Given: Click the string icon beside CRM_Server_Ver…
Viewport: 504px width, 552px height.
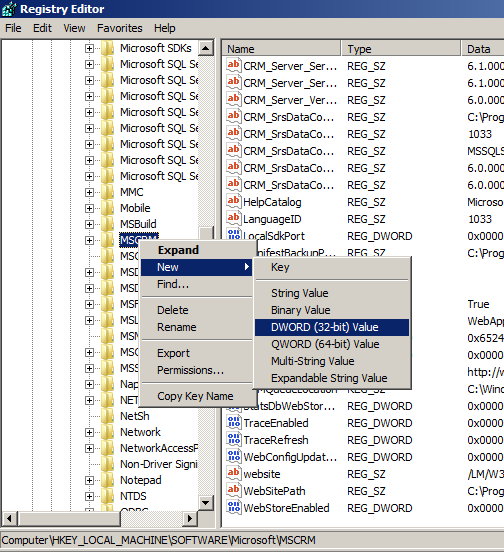Looking at the screenshot, I should (234, 100).
